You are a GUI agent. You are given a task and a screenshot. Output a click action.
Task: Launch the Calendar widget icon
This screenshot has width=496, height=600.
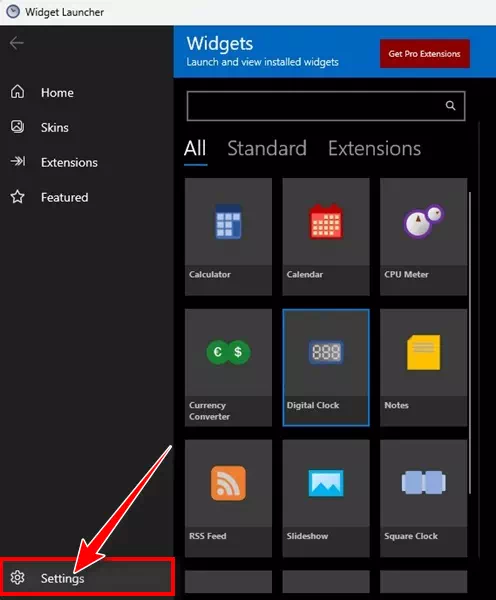tap(326, 222)
